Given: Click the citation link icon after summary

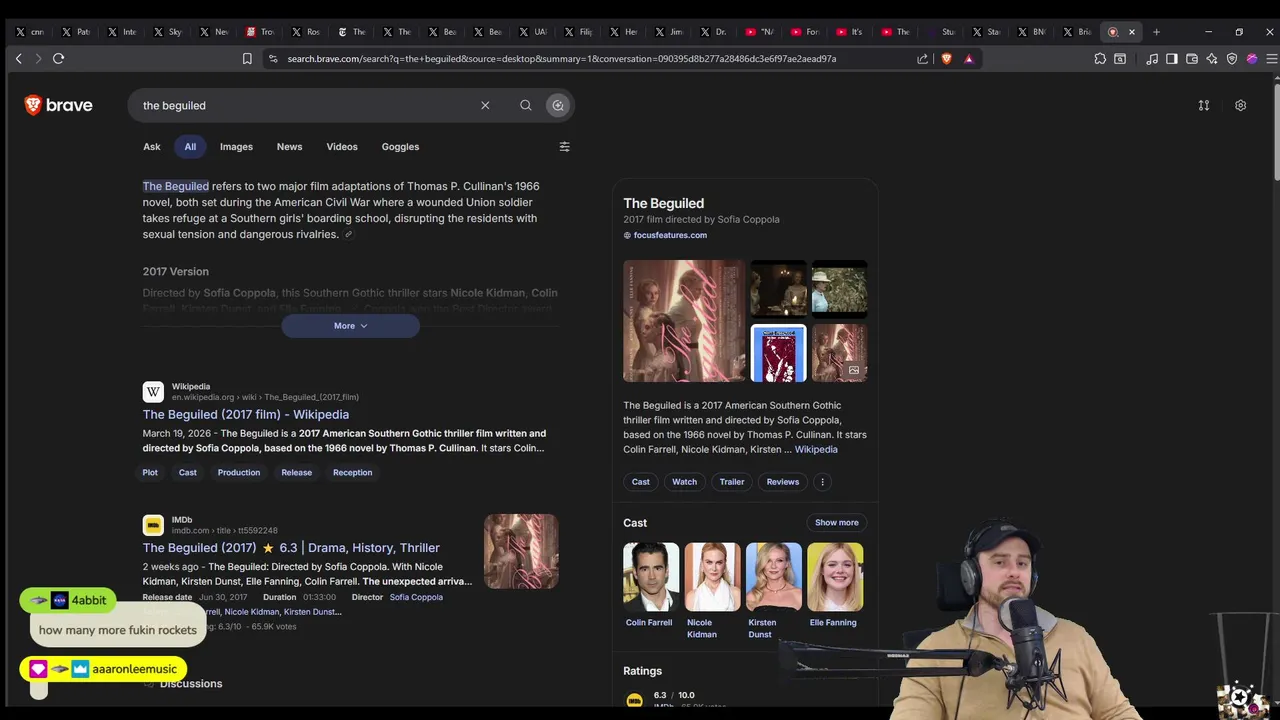Looking at the screenshot, I should pos(348,235).
